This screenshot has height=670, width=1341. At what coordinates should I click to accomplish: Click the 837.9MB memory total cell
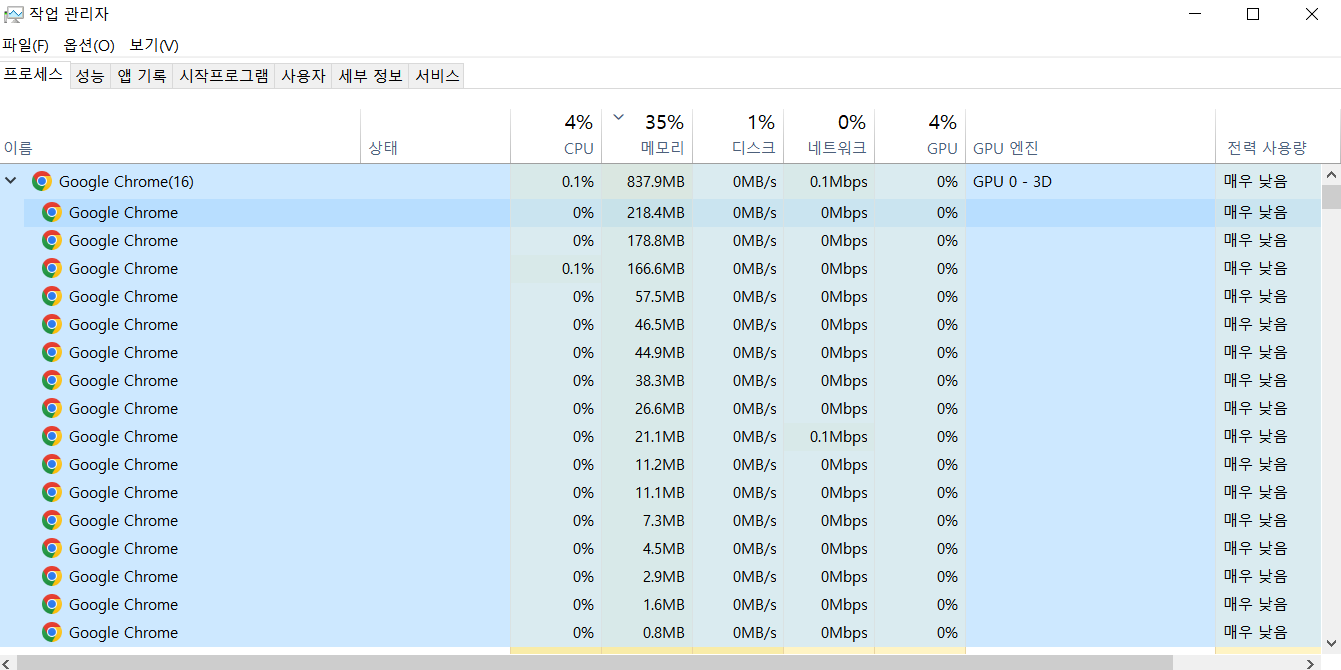point(647,182)
